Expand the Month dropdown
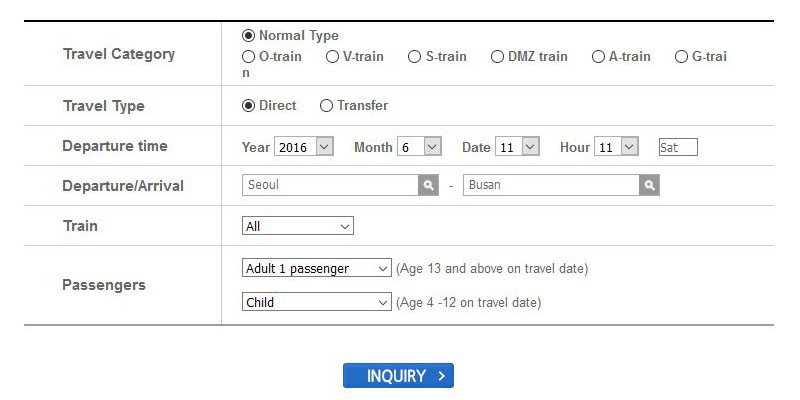 point(419,147)
